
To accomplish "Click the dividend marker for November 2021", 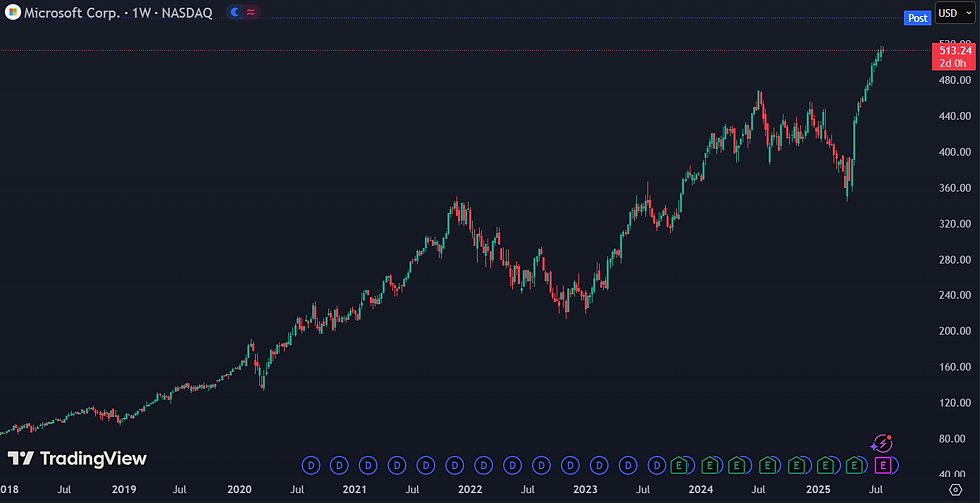I will (x=454, y=465).
